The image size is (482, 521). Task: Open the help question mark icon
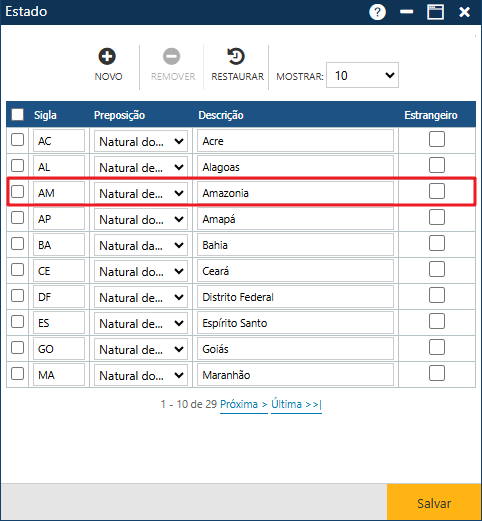click(377, 12)
